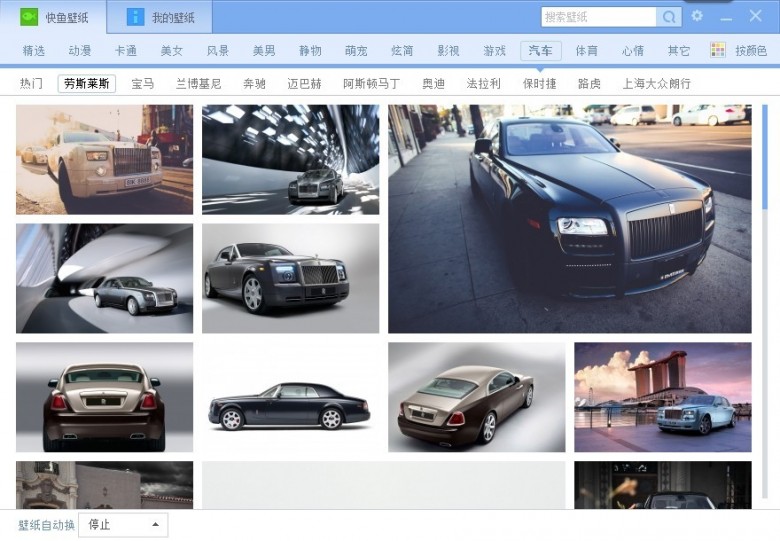This screenshot has height=541, width=780.
Task: Select the 其它 category
Action: click(x=679, y=51)
